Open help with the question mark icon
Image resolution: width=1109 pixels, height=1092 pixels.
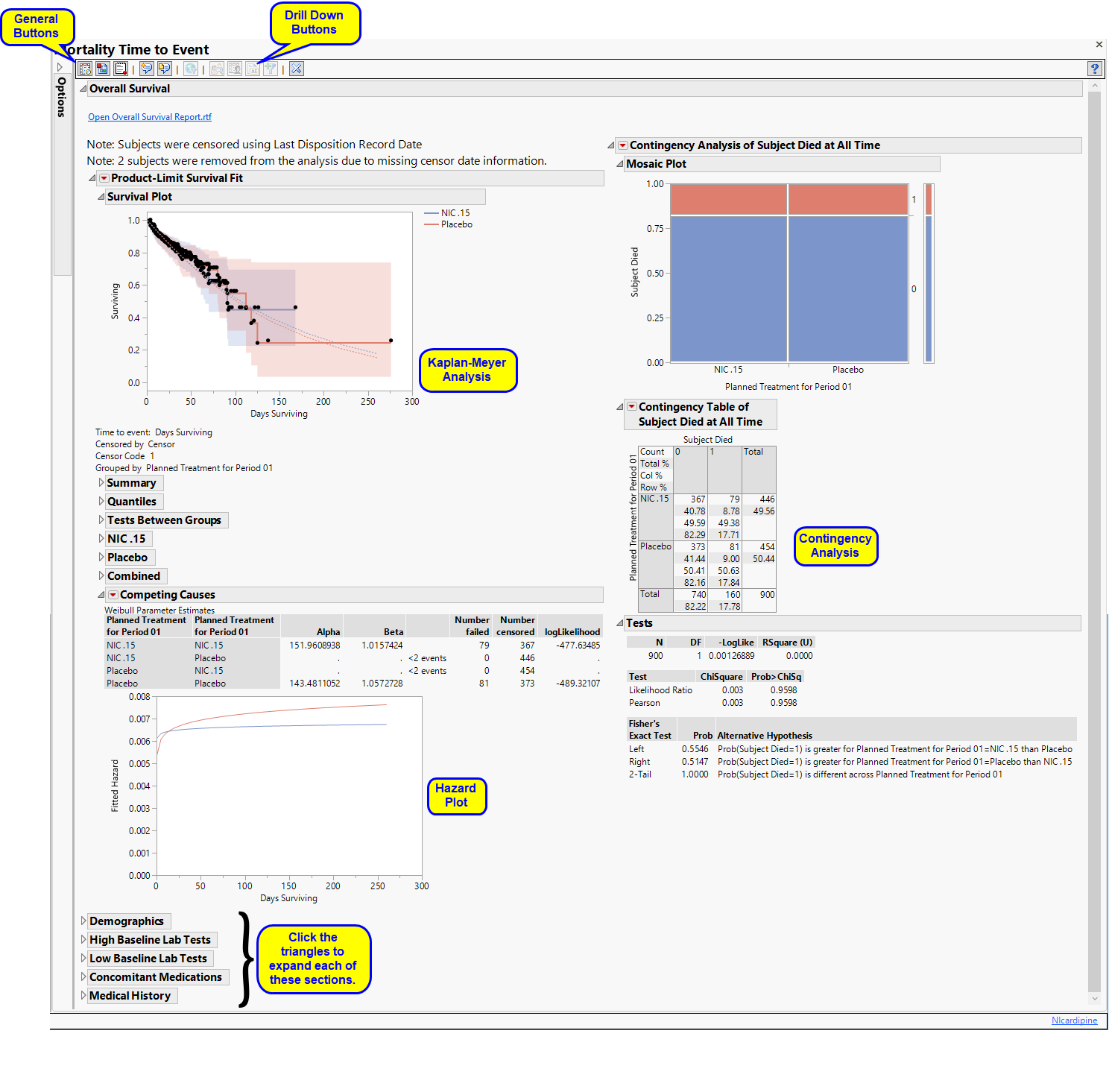[1095, 69]
